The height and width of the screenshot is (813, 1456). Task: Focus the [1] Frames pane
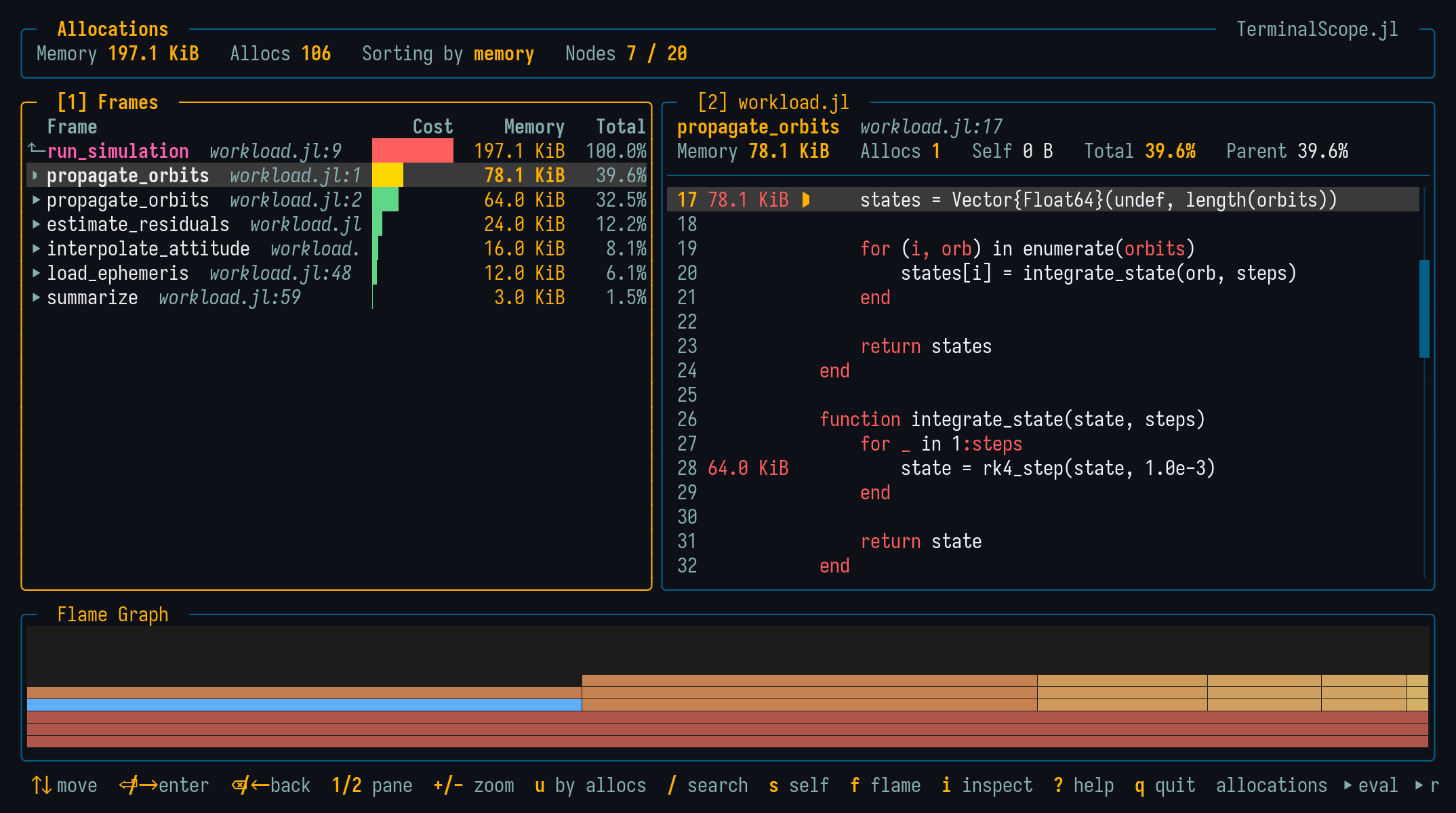[x=108, y=102]
